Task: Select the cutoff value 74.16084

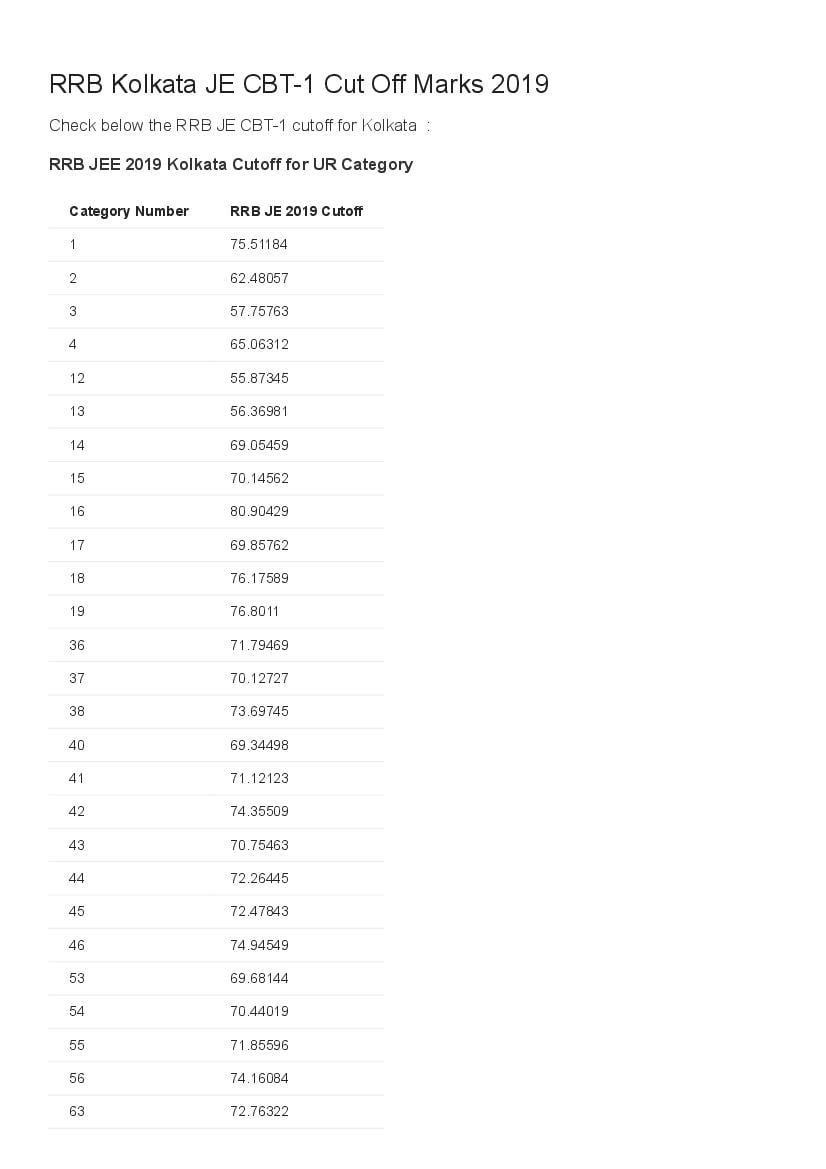Action: [x=259, y=1078]
